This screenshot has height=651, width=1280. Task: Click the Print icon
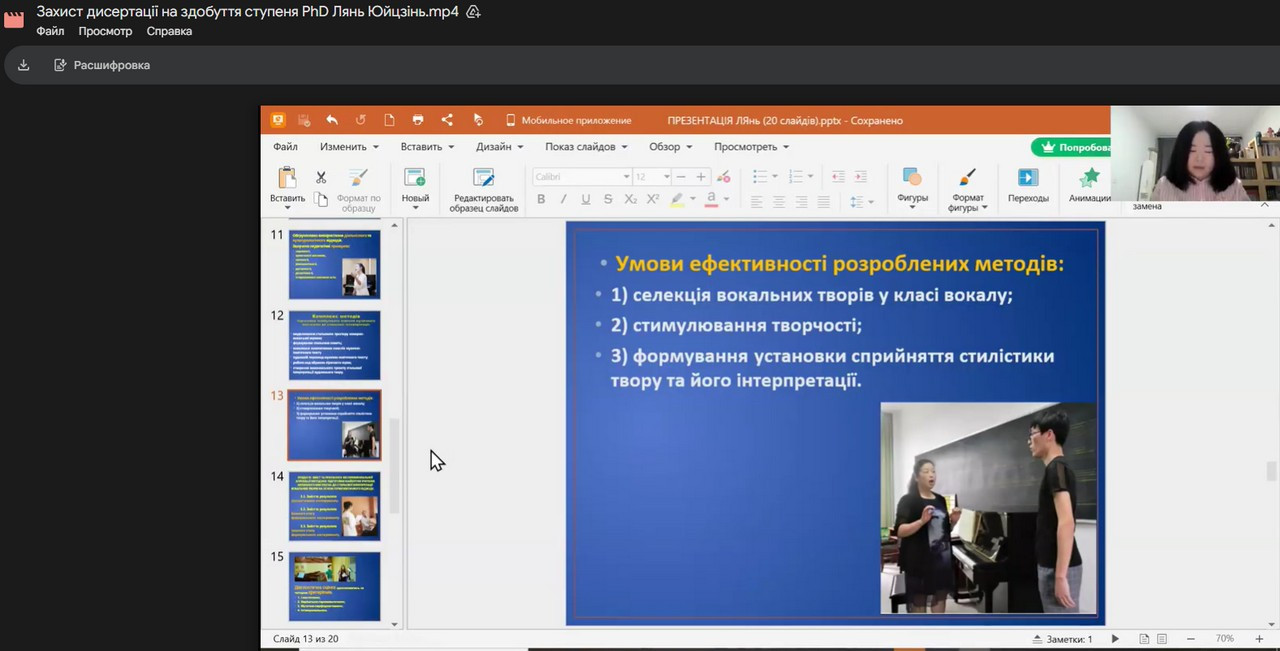point(418,120)
